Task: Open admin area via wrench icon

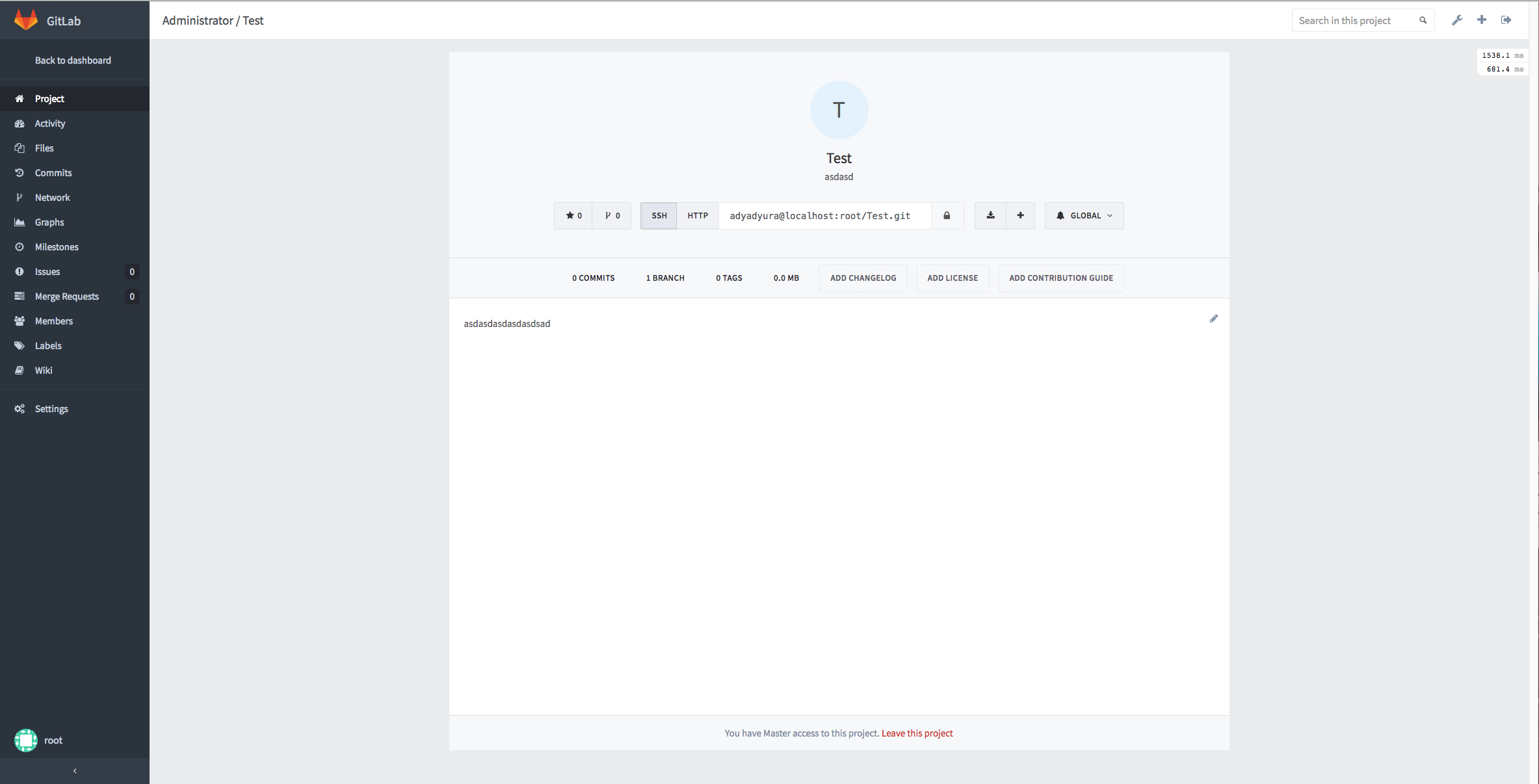Action: pos(1457,20)
